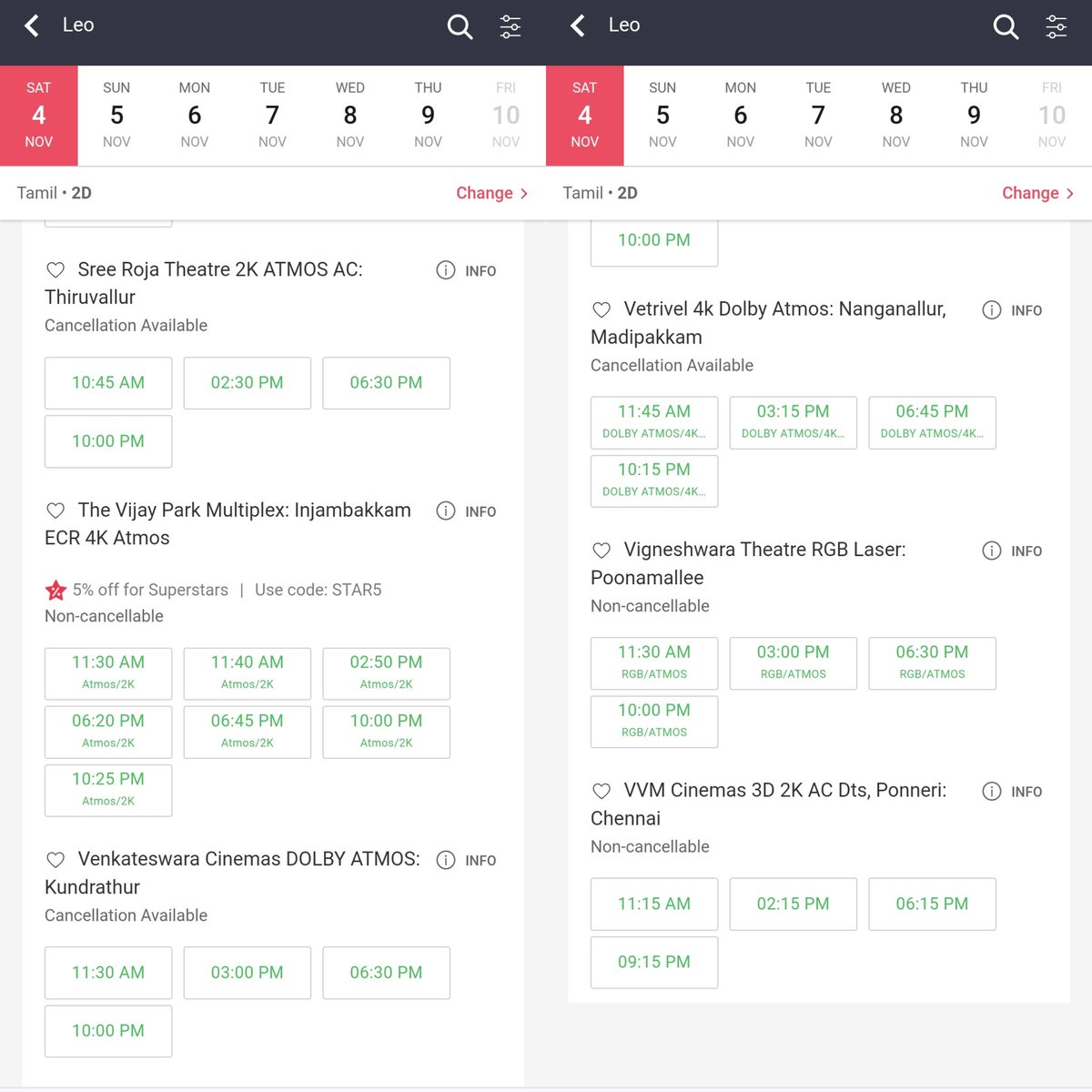Pick 02:50 PM Atmos/2K at Vijay Park
1092x1092 pixels.
[x=387, y=673]
